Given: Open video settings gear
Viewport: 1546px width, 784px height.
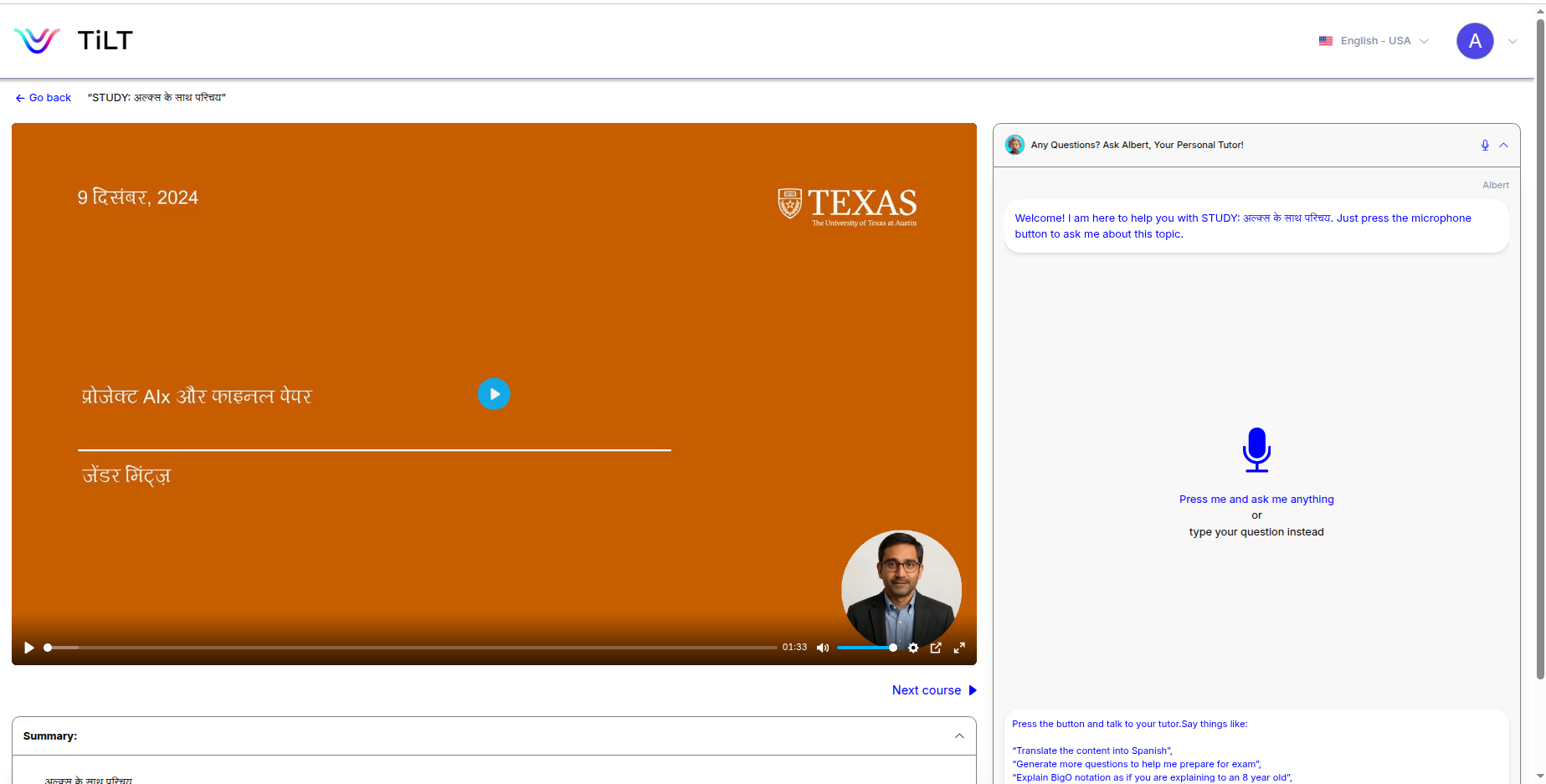Looking at the screenshot, I should (913, 648).
